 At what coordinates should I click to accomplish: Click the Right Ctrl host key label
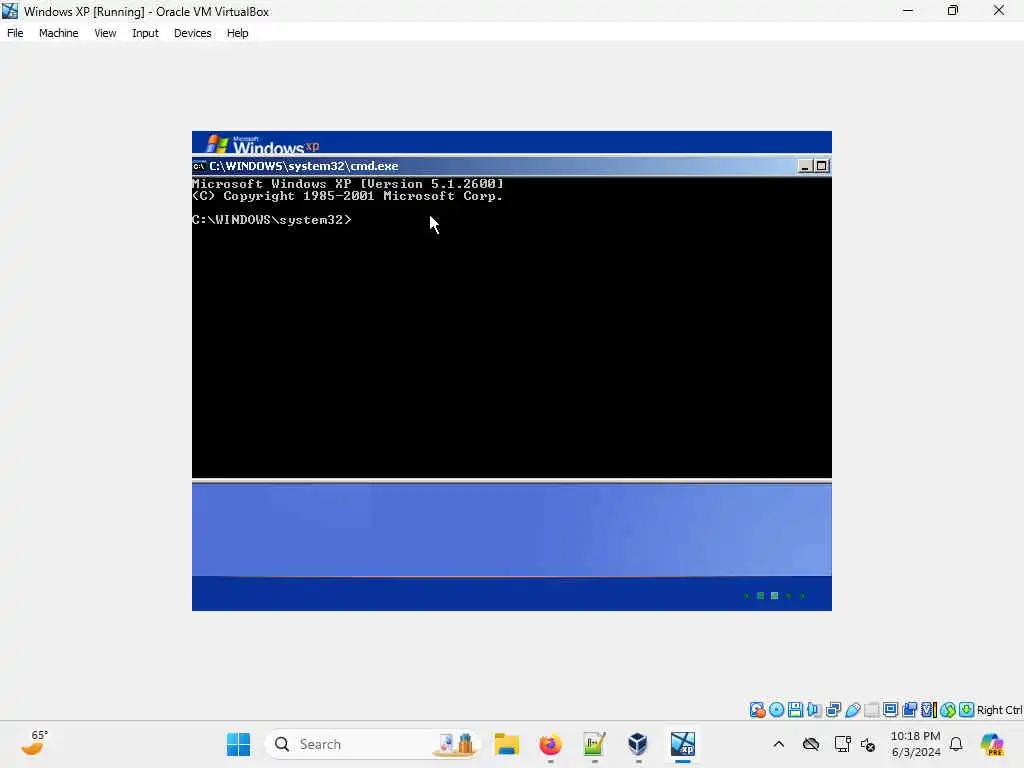point(999,710)
